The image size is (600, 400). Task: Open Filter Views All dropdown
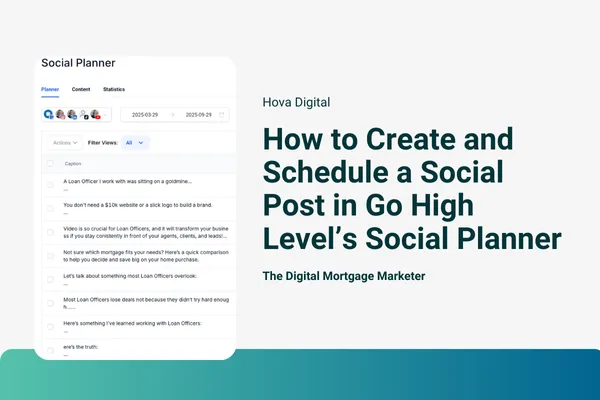pos(135,143)
